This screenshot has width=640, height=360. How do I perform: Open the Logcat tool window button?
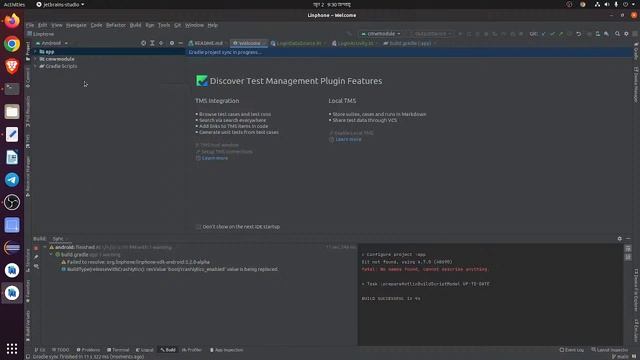[145, 350]
